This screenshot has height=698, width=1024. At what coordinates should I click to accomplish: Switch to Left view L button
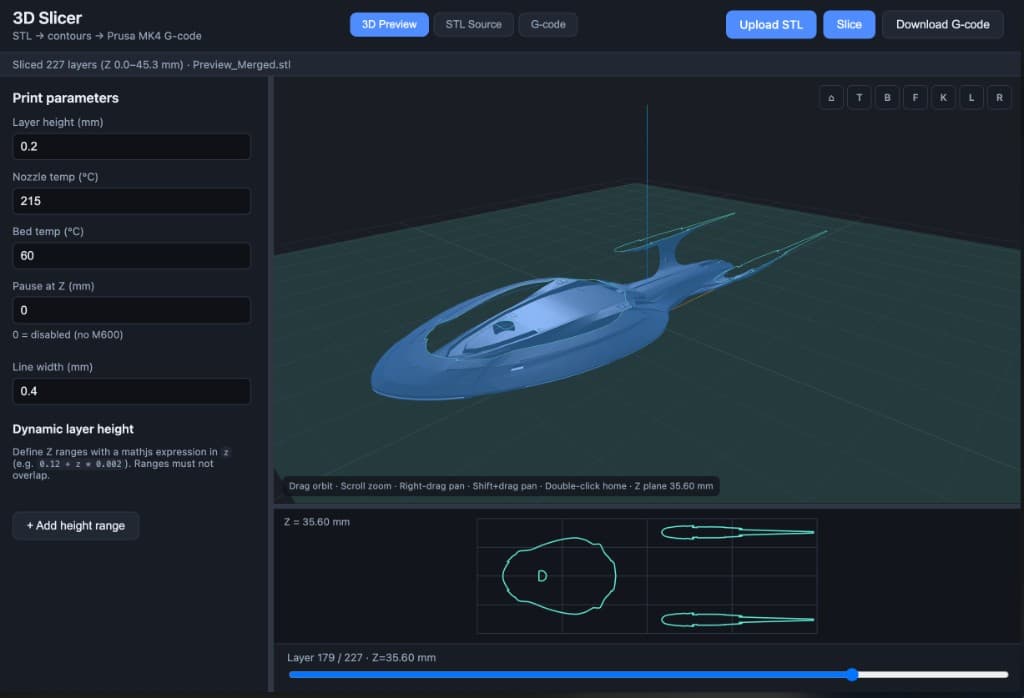pos(971,97)
